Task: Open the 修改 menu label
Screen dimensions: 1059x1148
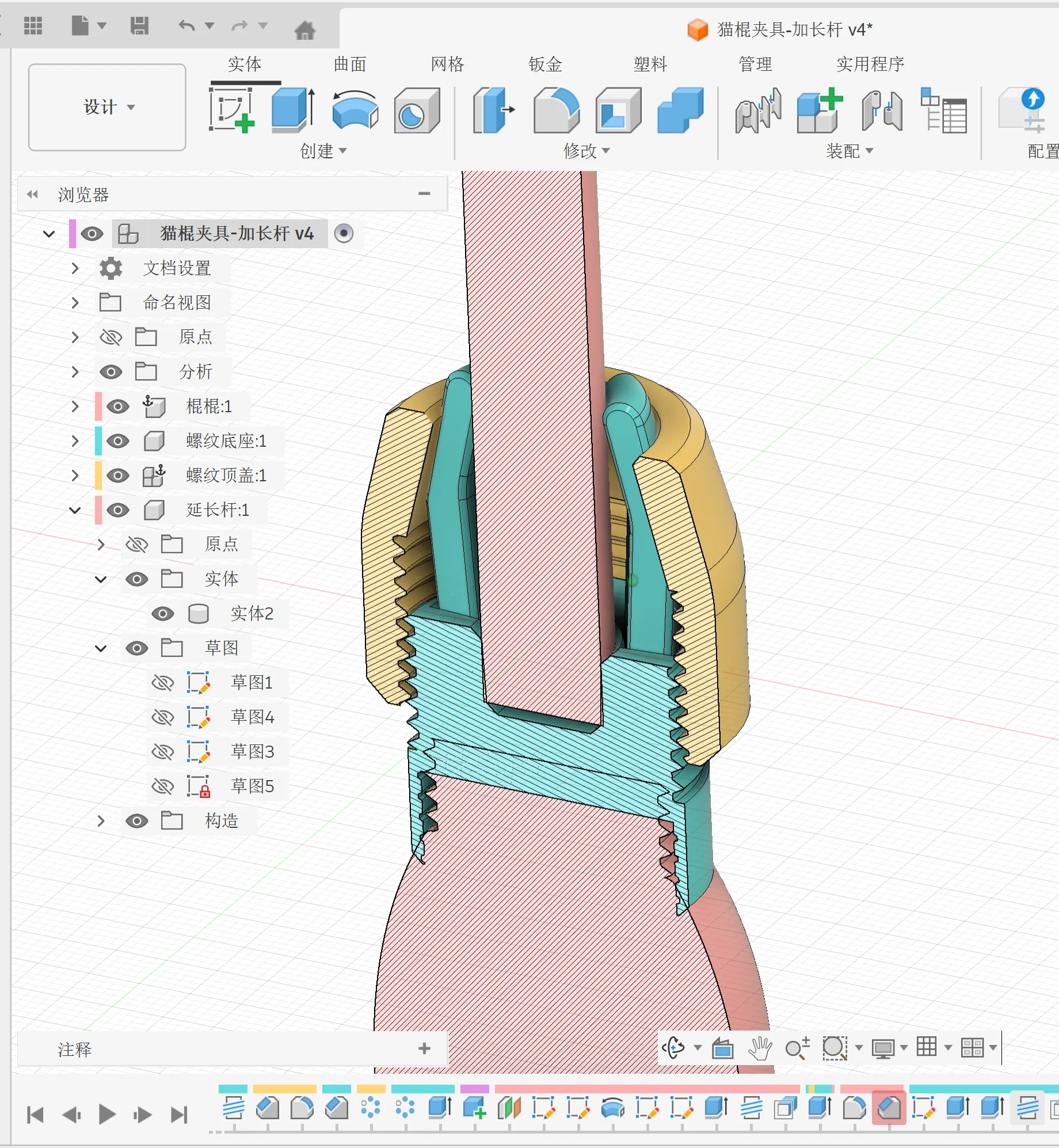Action: tap(586, 151)
